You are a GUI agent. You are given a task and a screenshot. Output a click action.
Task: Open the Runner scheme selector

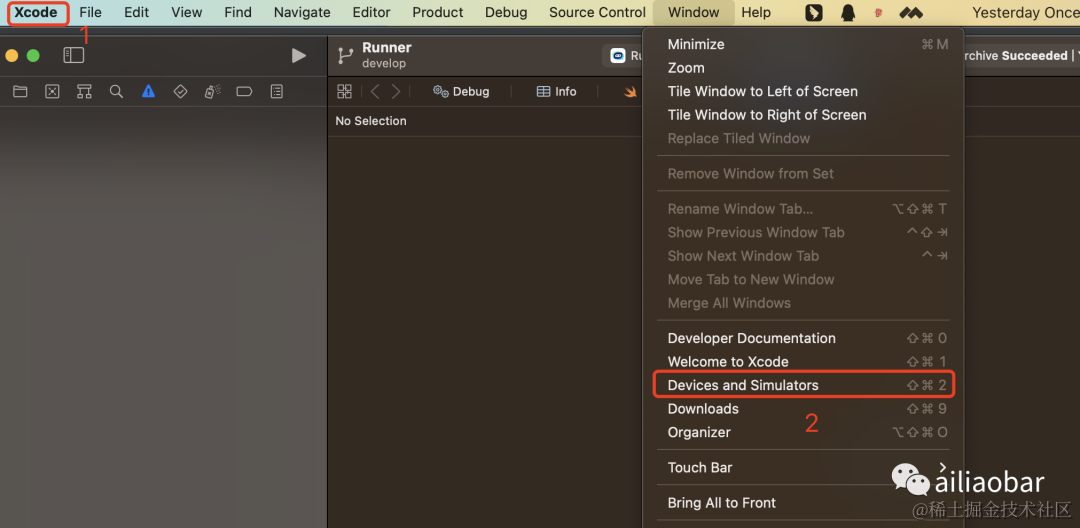623,56
